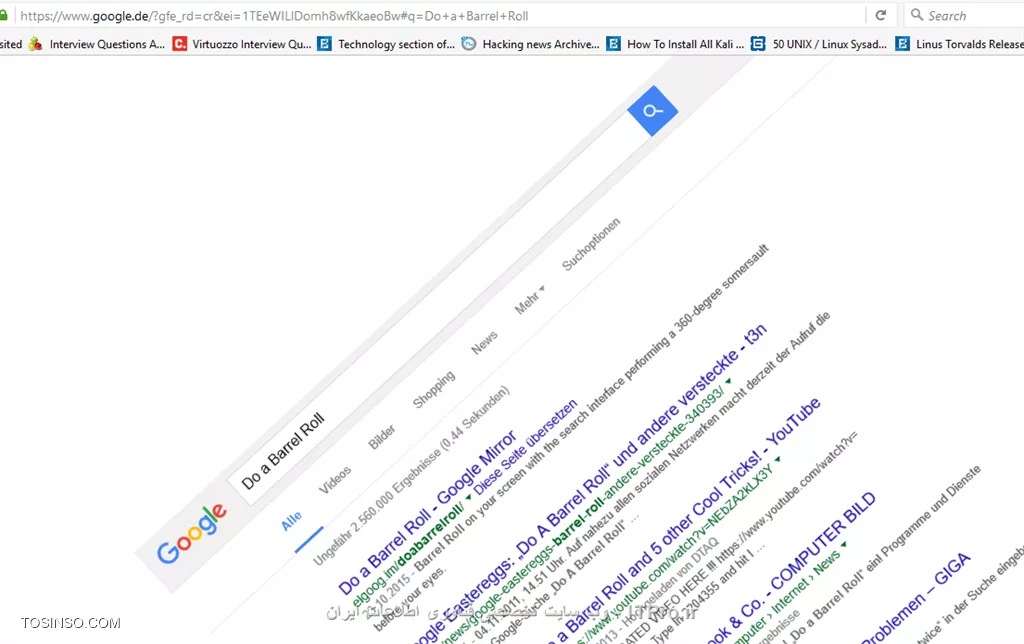Open the Linus Torvalds Release bookmark

click(970, 44)
